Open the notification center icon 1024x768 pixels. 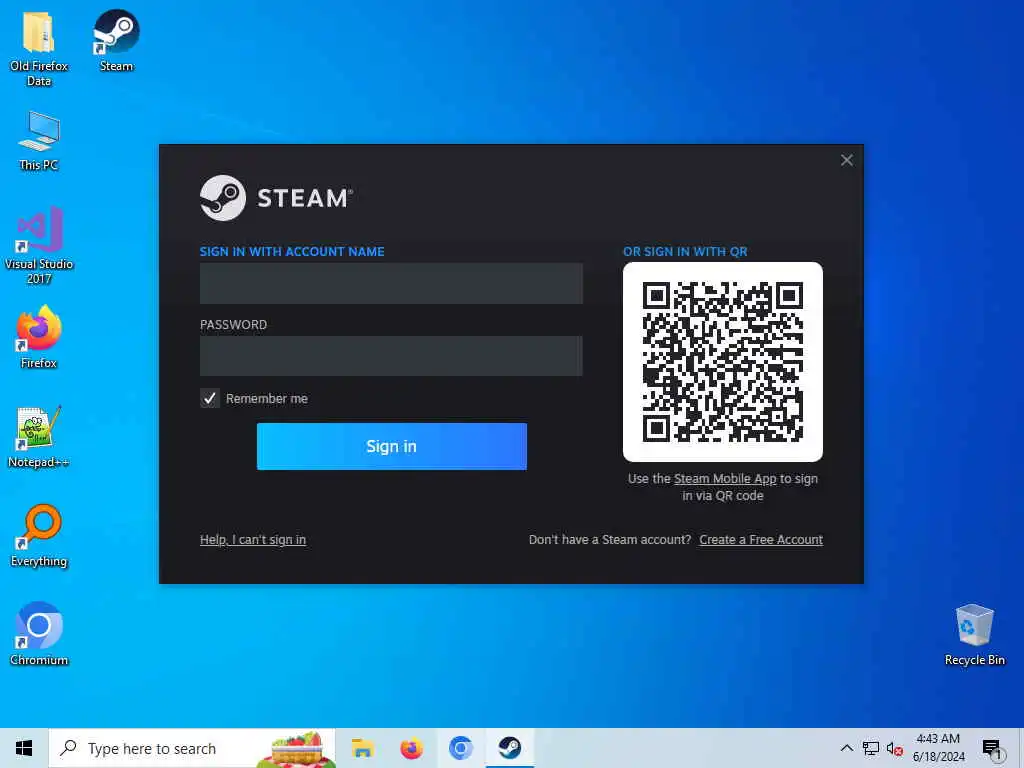(x=992, y=749)
